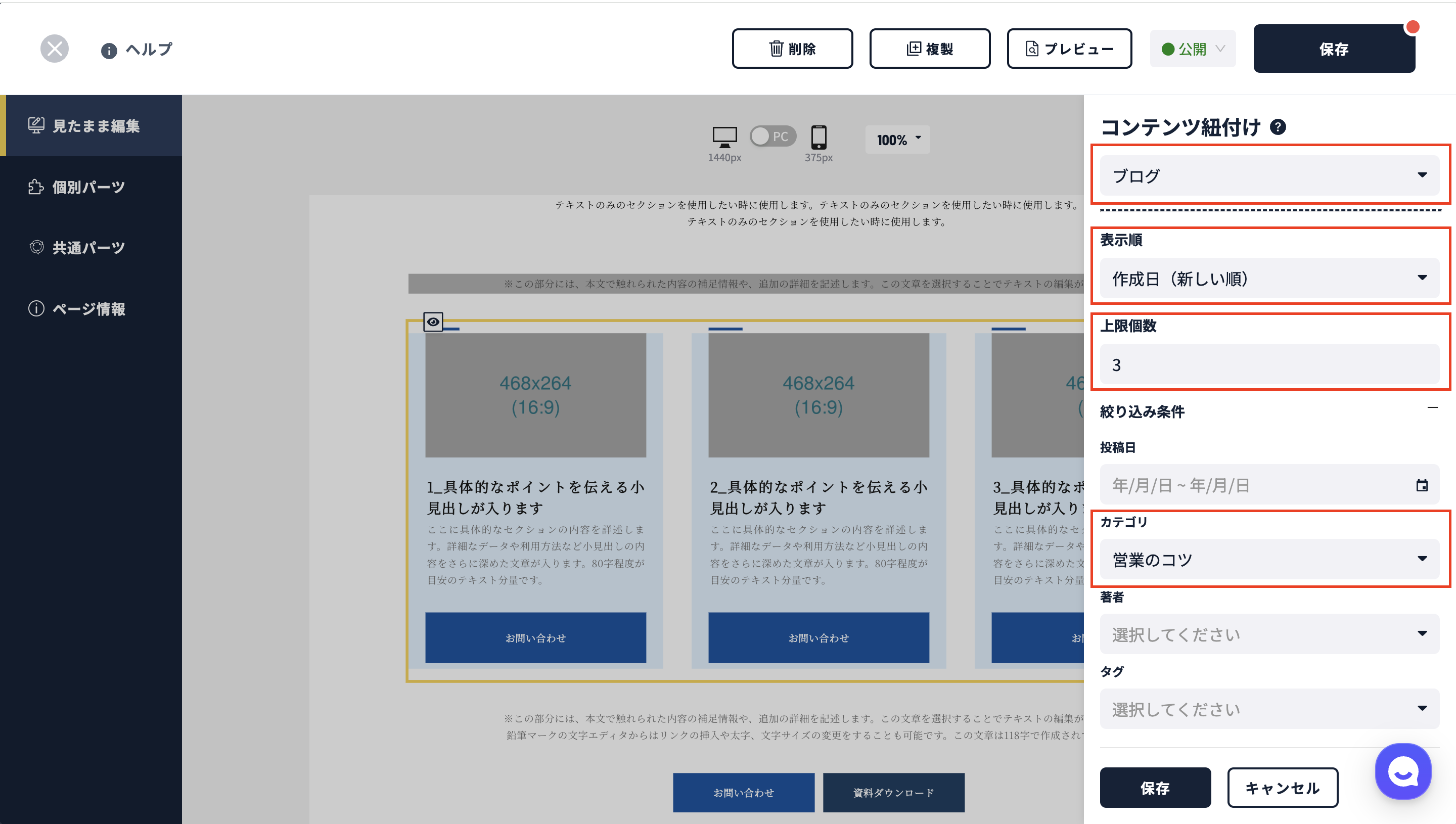
Task: Open 個別パーツ in the sidebar
Action: (91, 187)
